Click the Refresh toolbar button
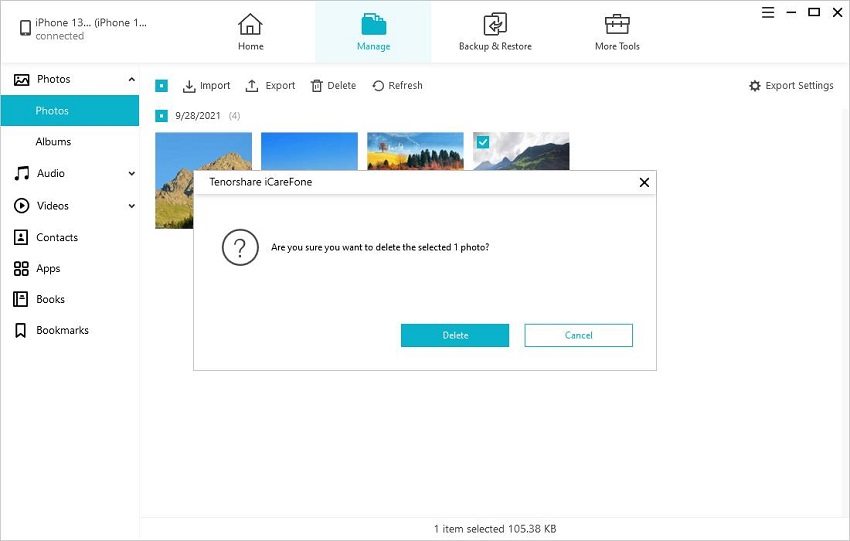The width and height of the screenshot is (850, 541). tap(397, 86)
